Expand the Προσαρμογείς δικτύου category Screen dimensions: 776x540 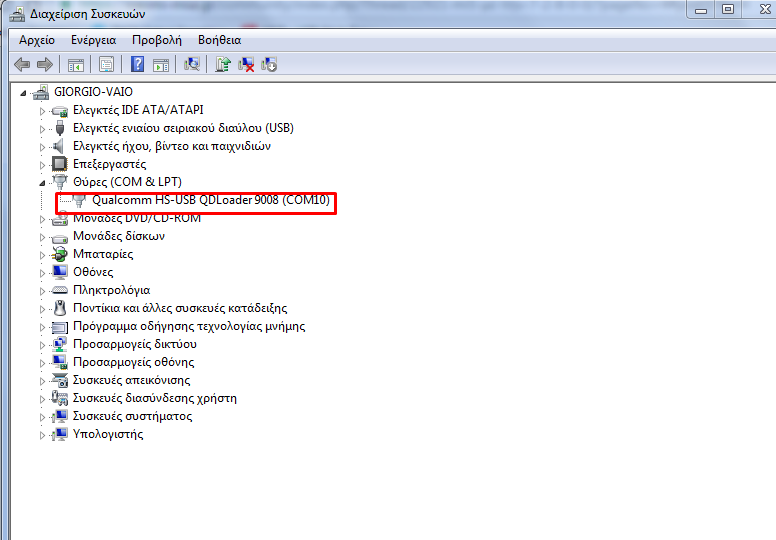[x=43, y=344]
